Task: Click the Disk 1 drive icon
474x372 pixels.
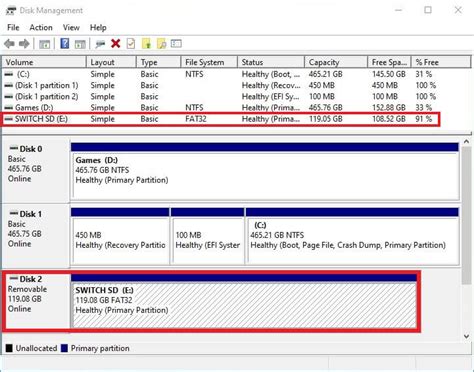Action: pos(14,213)
